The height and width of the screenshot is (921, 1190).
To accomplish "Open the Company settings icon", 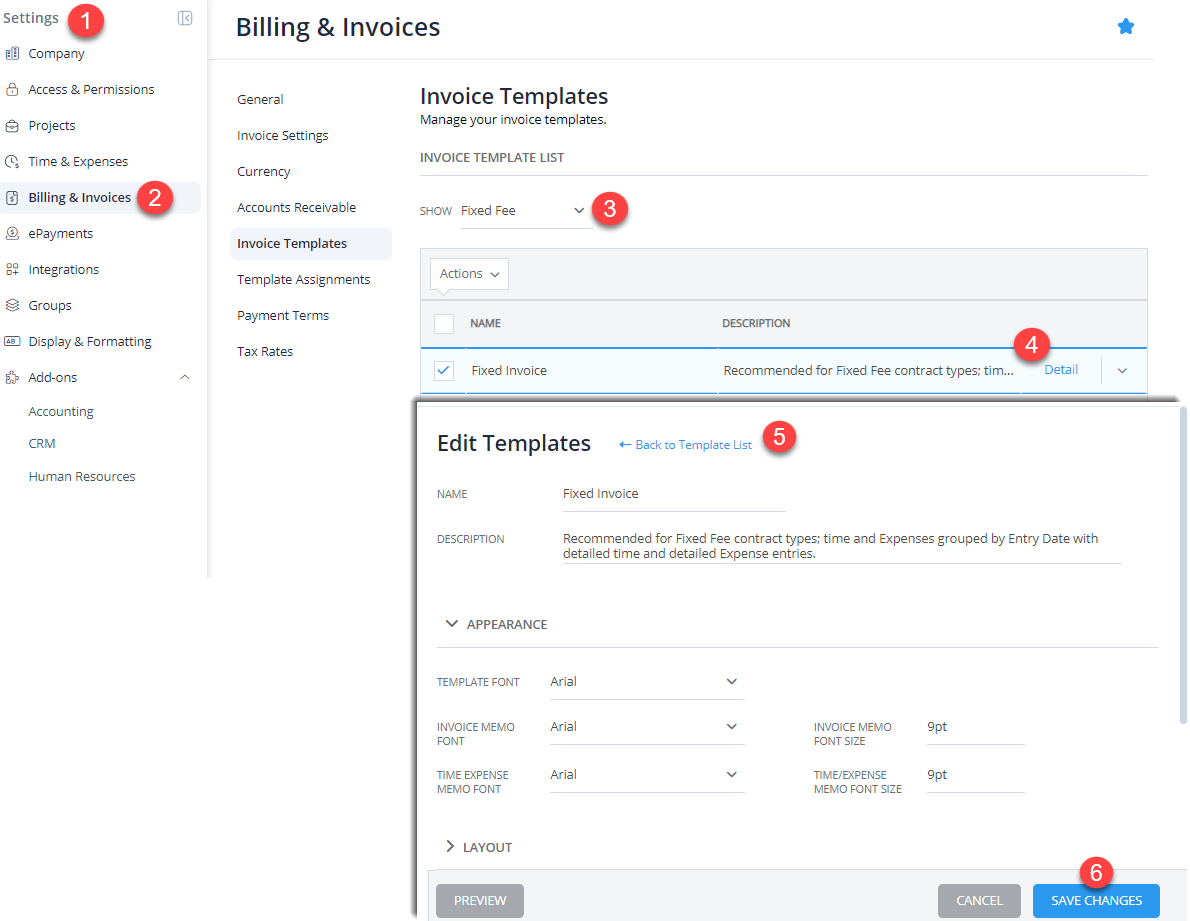I will (x=13, y=53).
